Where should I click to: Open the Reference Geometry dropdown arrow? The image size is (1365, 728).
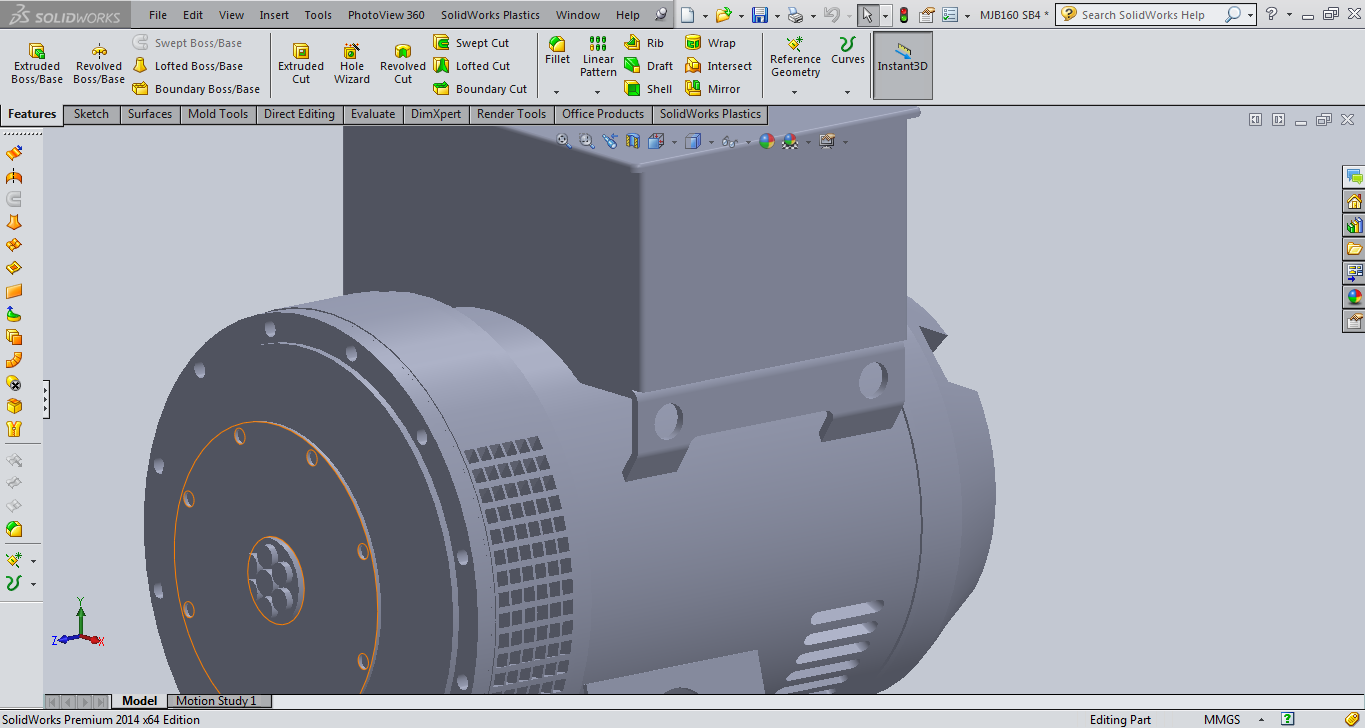(795, 92)
